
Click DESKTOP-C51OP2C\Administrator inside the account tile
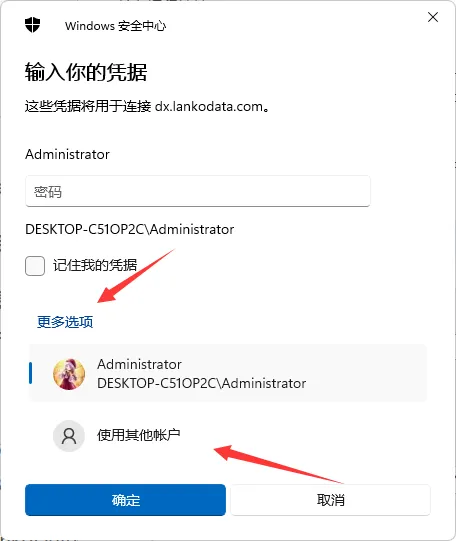point(201,383)
